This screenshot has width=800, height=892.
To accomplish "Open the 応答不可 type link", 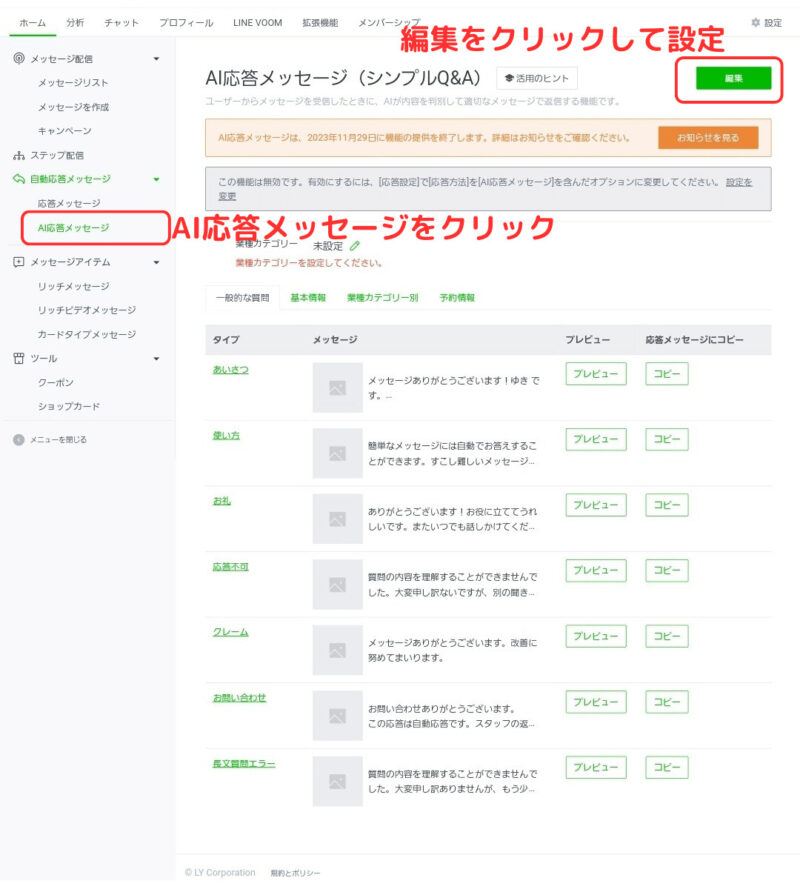I will 230,567.
